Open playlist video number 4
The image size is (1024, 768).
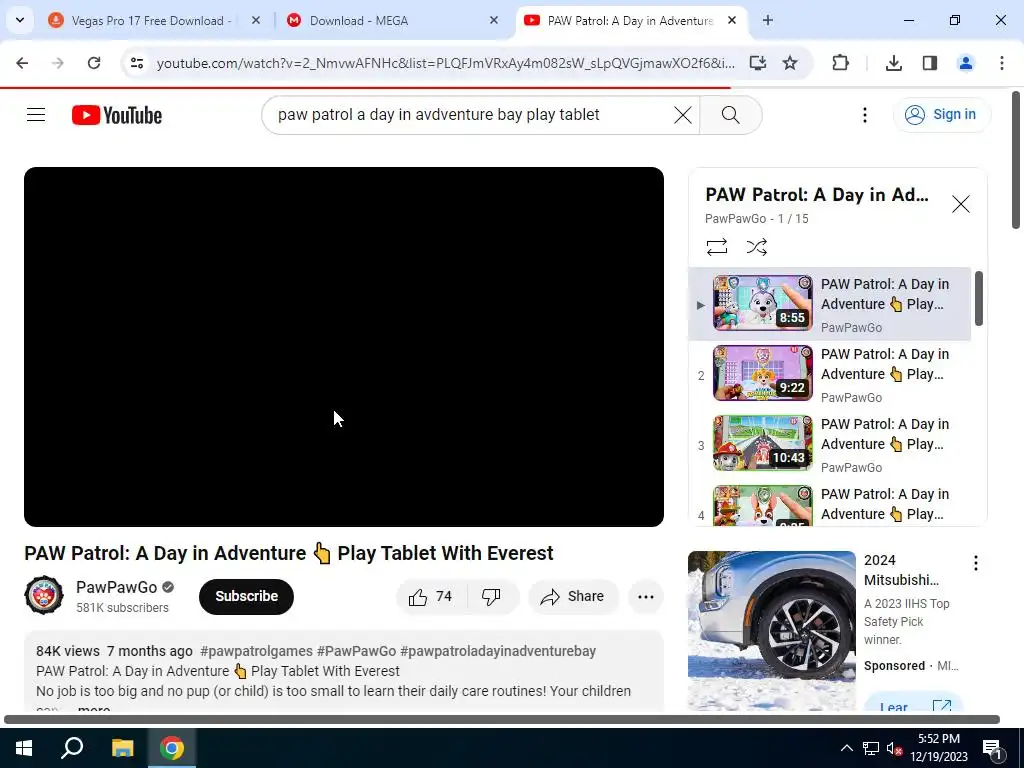(829, 504)
